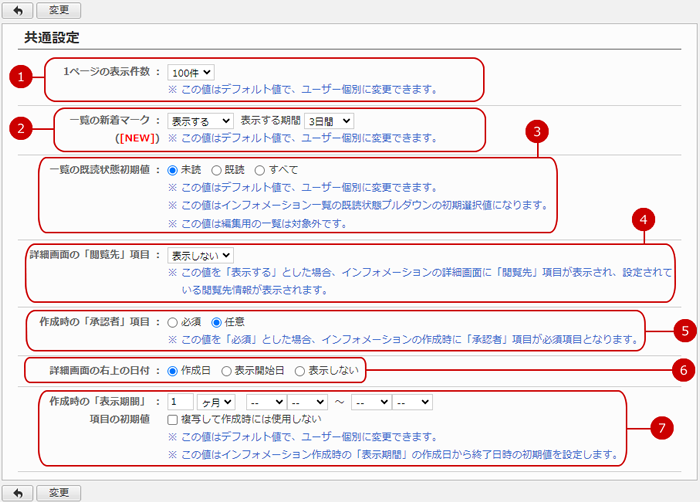Click the red [NEW] mark text

(x=137, y=138)
